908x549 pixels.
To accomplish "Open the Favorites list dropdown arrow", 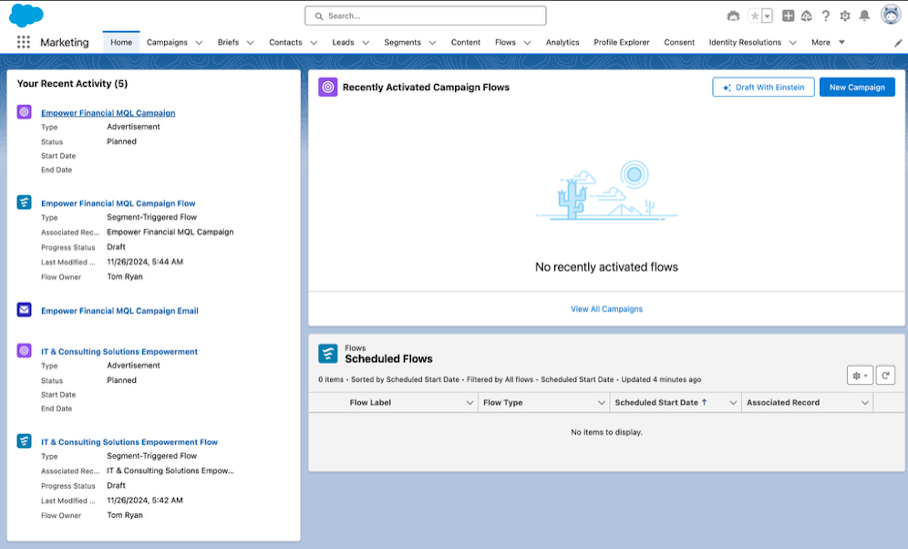I will 767,16.
